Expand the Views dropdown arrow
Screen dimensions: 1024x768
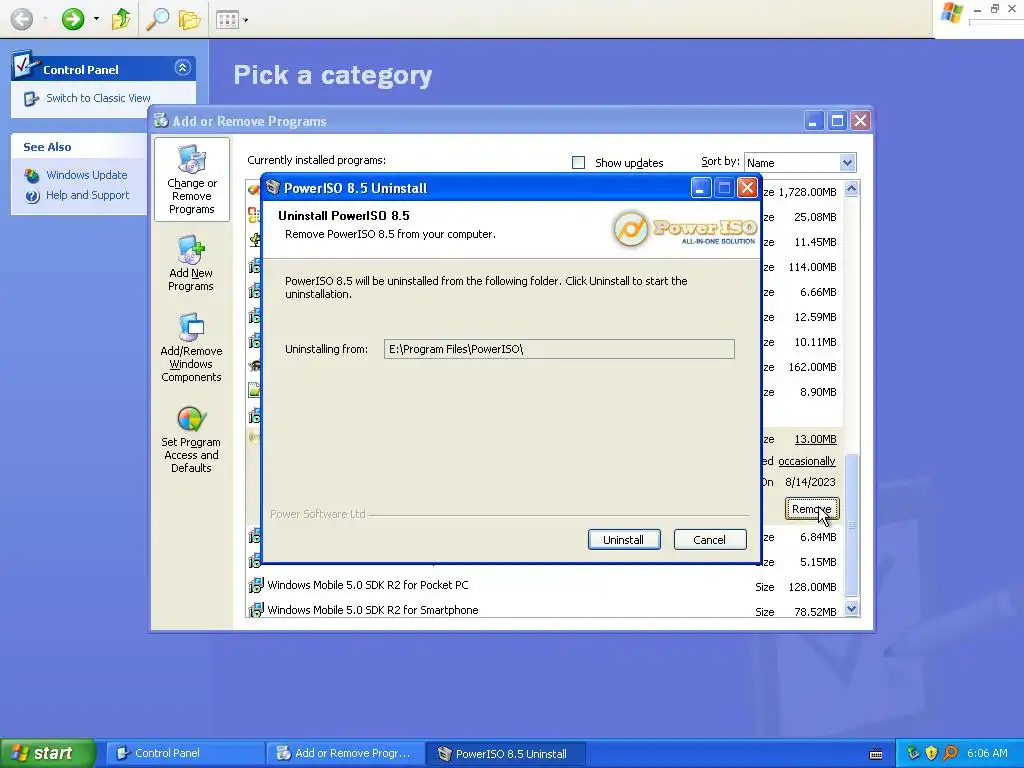(x=246, y=20)
